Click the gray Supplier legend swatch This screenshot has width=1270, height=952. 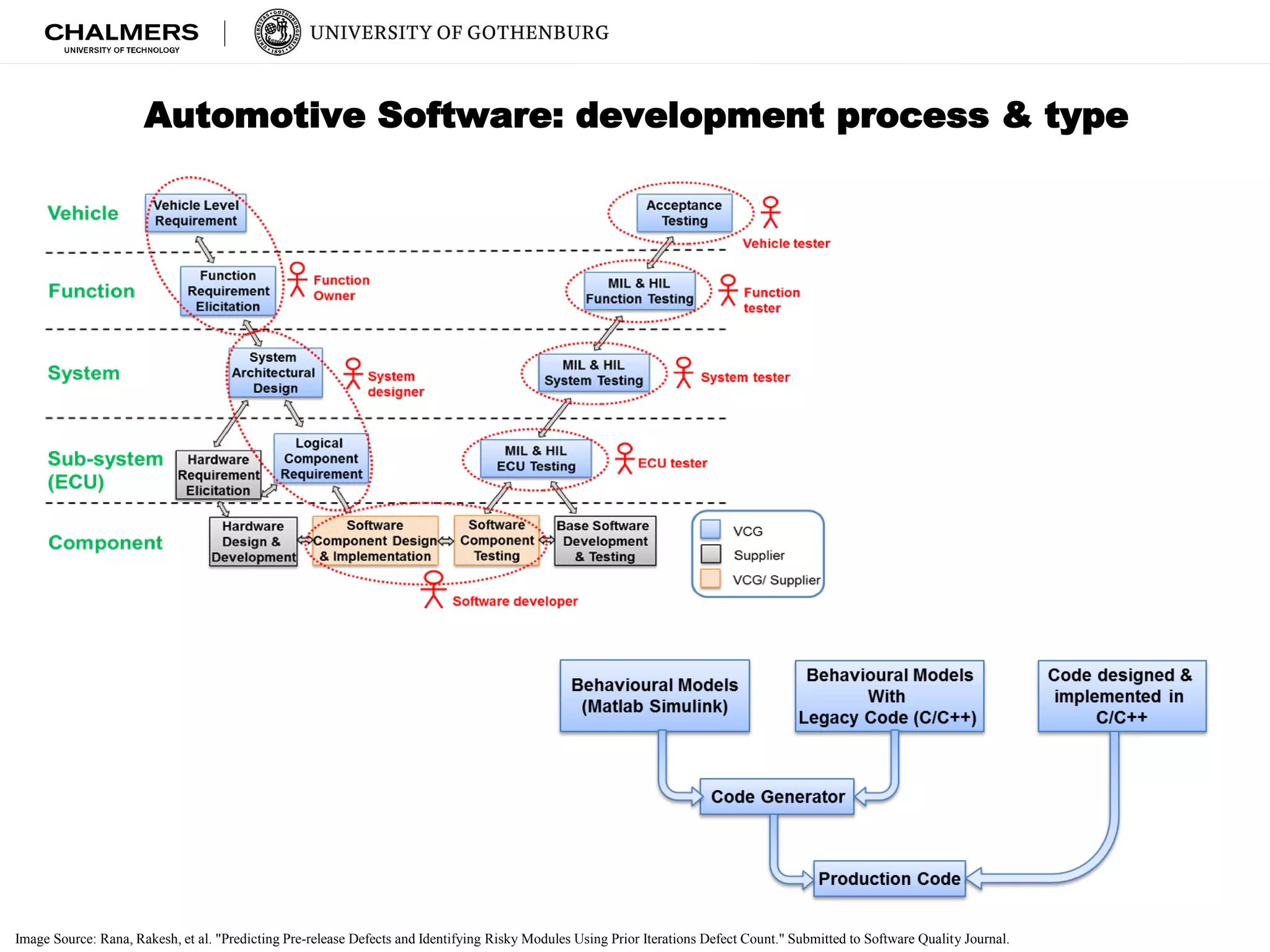point(711,554)
